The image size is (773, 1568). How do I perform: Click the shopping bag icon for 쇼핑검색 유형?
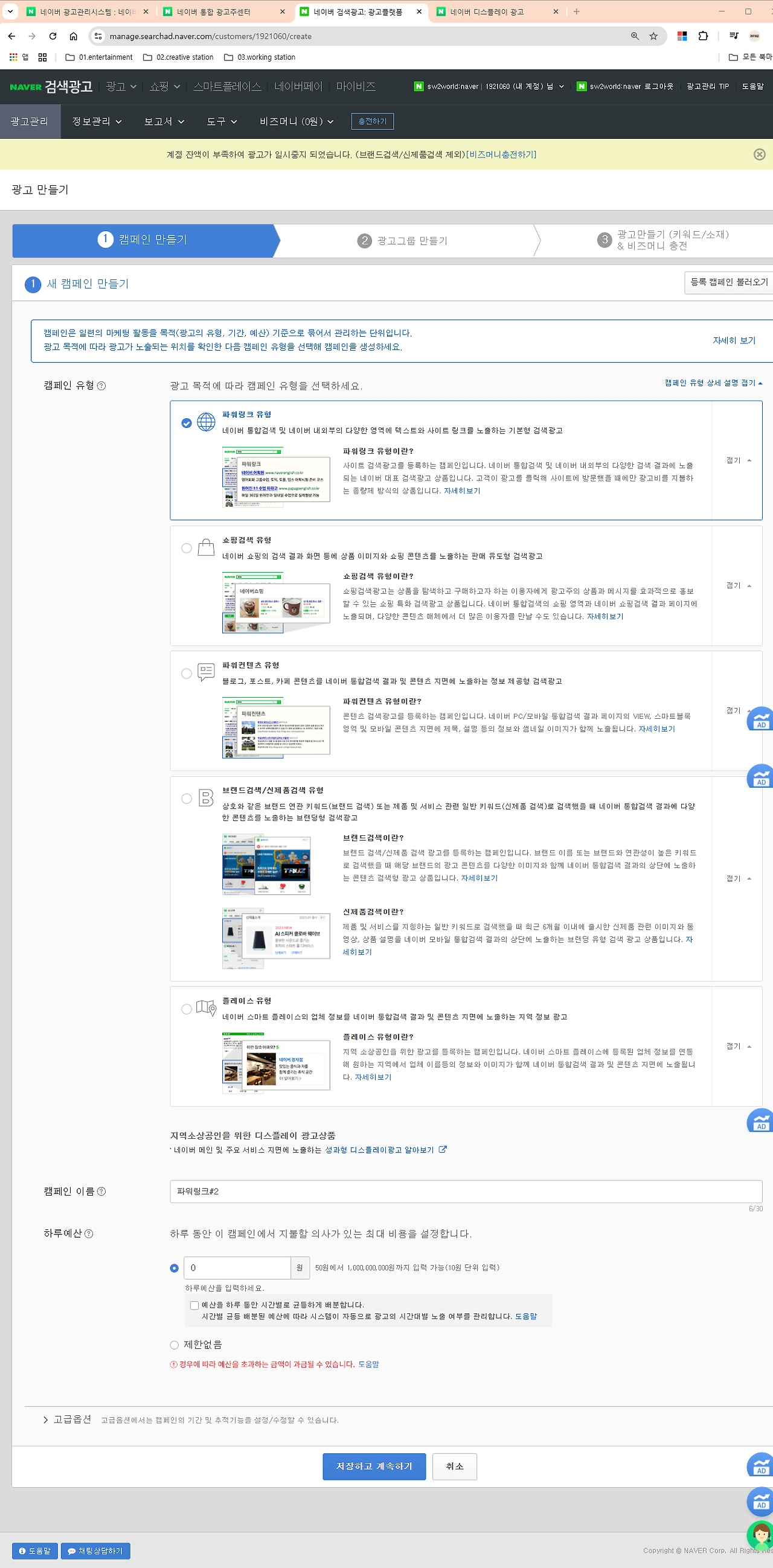tap(206, 547)
